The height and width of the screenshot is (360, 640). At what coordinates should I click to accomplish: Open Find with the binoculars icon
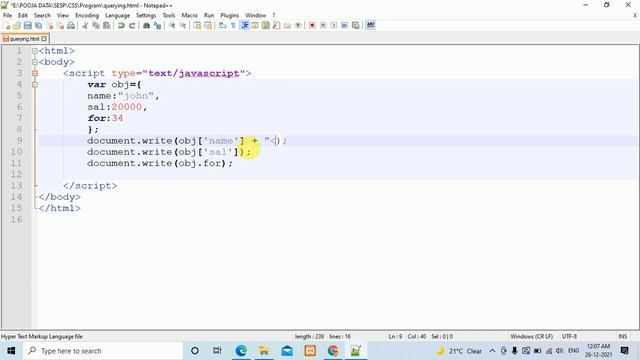coord(146,25)
